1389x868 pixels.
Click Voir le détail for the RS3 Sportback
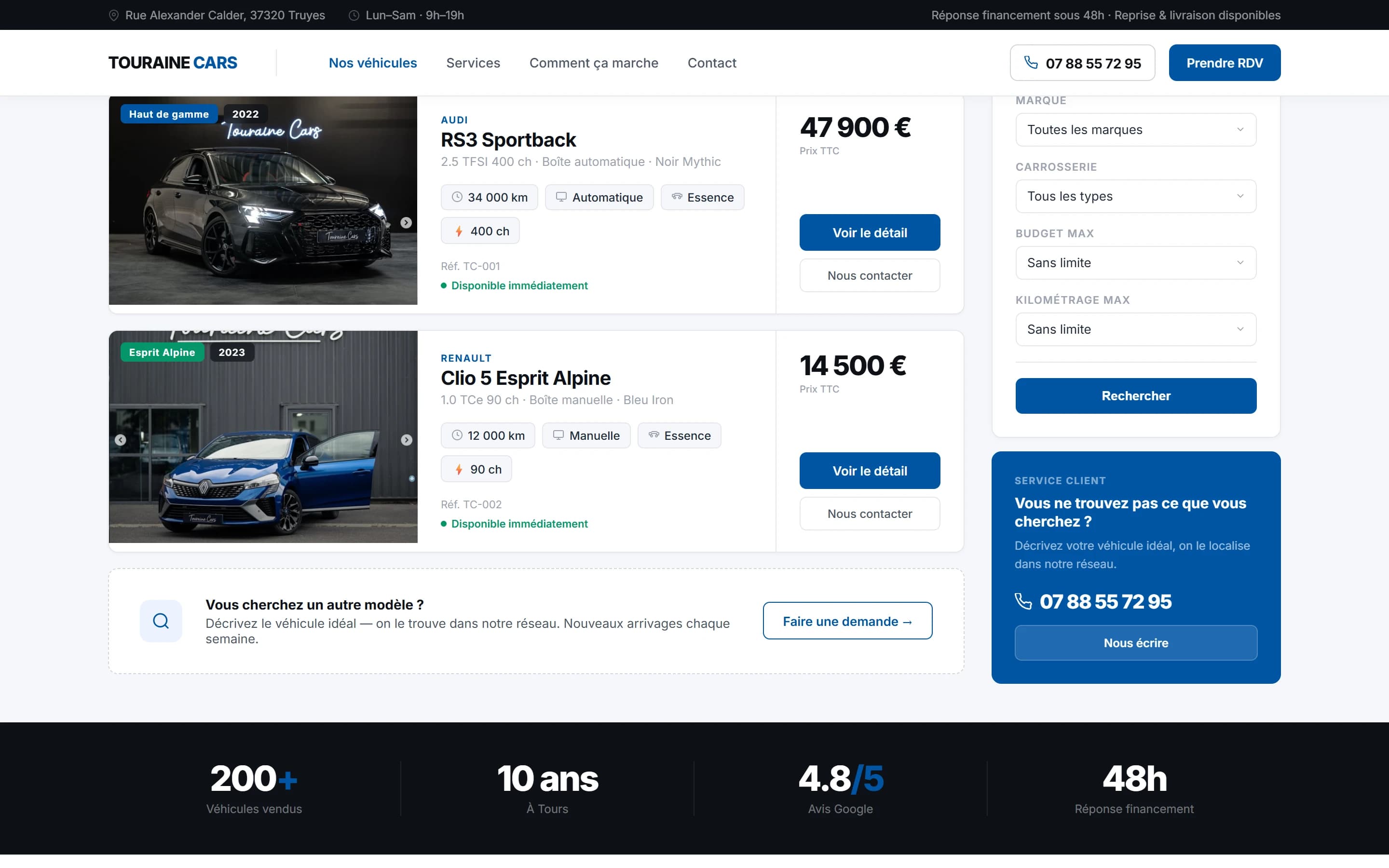pyautogui.click(x=870, y=232)
